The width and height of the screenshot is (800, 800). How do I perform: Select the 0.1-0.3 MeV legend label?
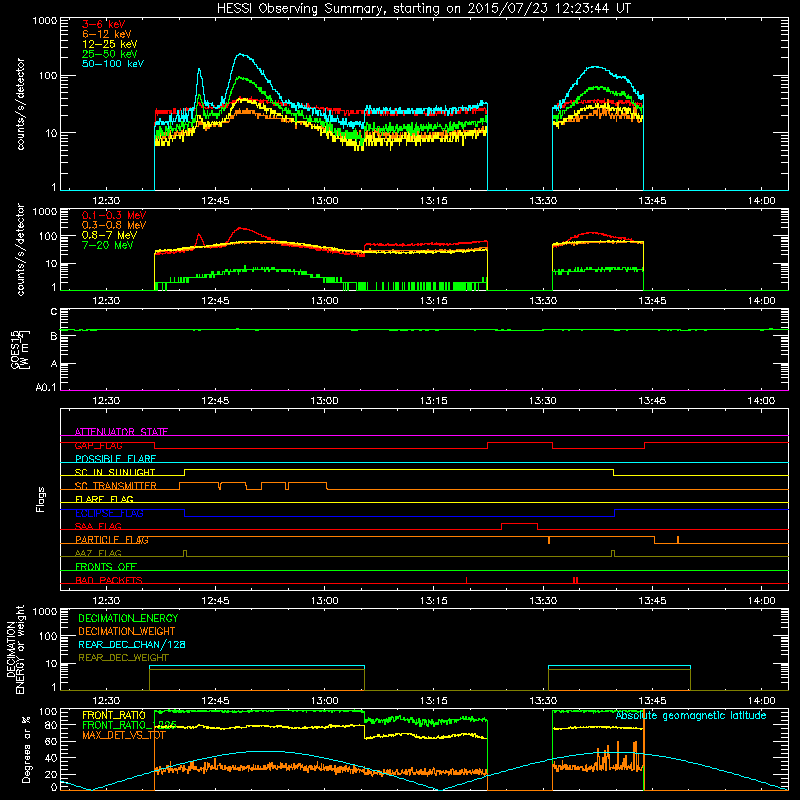click(114, 215)
